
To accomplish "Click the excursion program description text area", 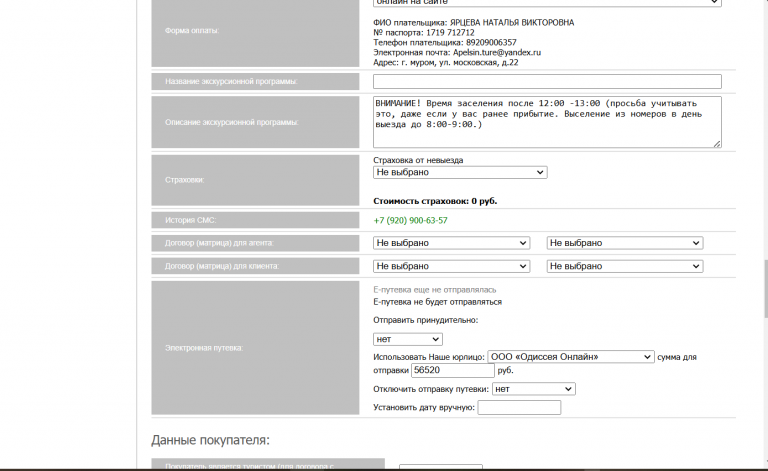I will [x=547, y=122].
